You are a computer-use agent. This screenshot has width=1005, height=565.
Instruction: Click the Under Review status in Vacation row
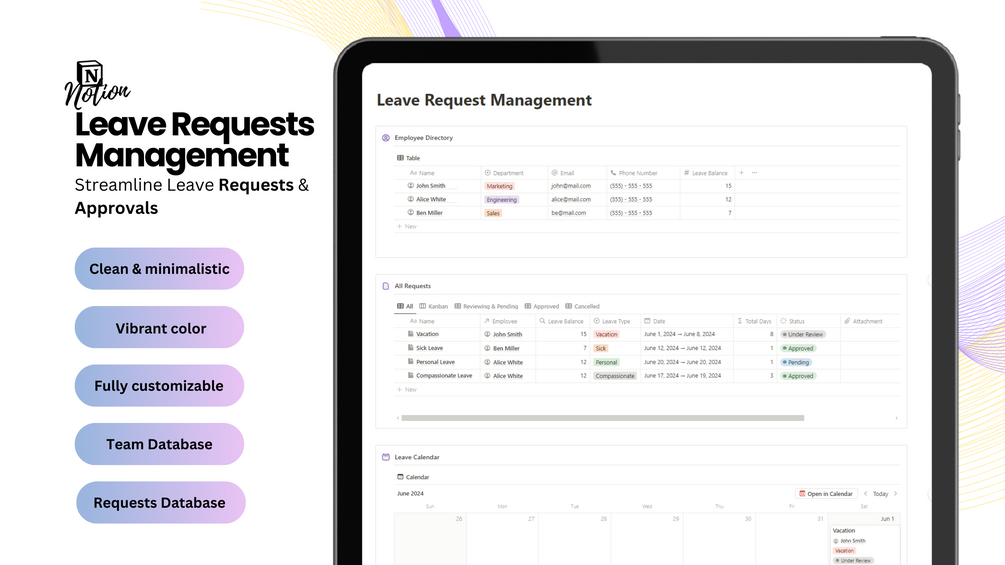pyautogui.click(x=802, y=334)
